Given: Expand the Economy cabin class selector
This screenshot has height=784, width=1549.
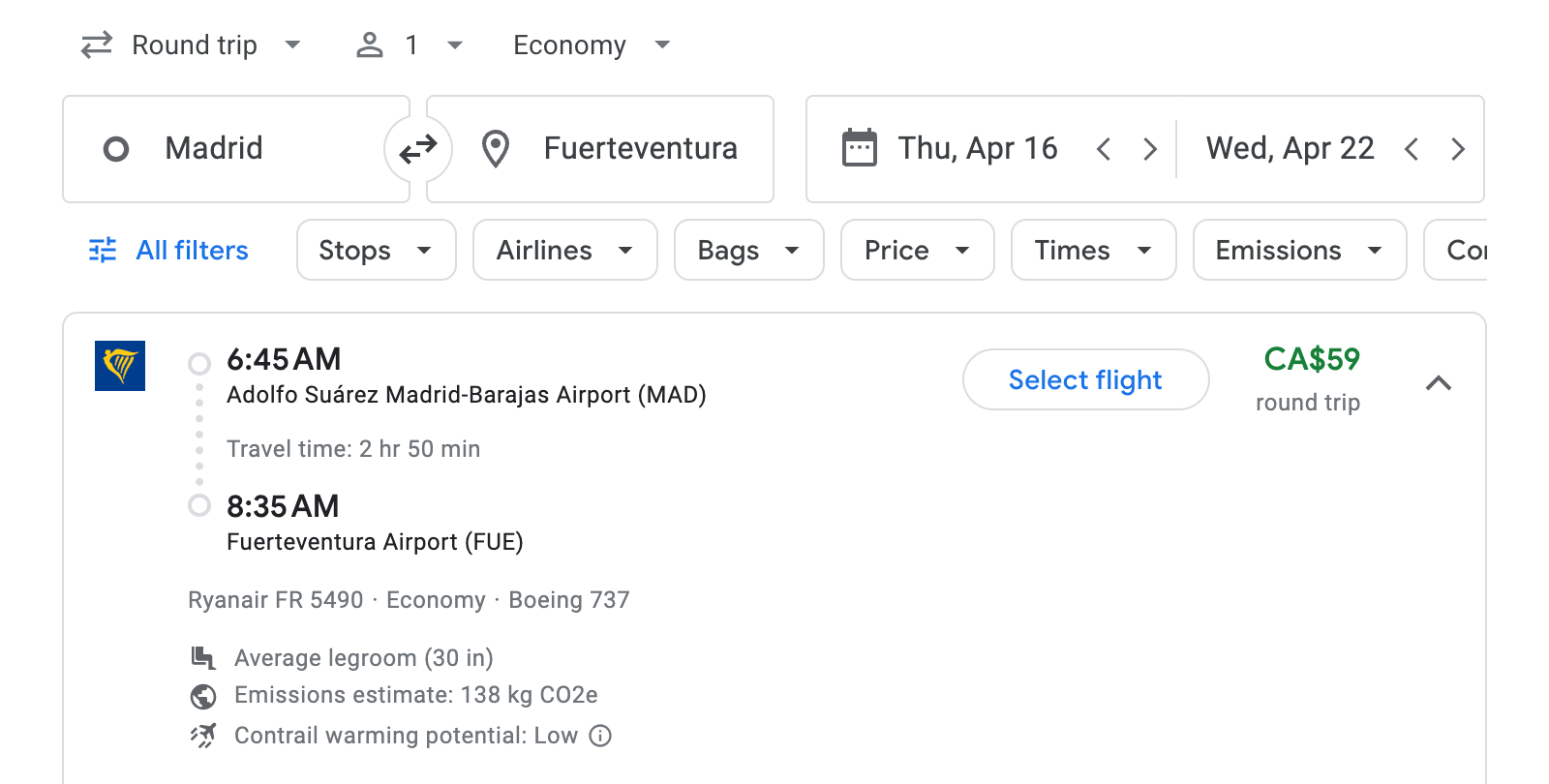Looking at the screenshot, I should (x=591, y=45).
